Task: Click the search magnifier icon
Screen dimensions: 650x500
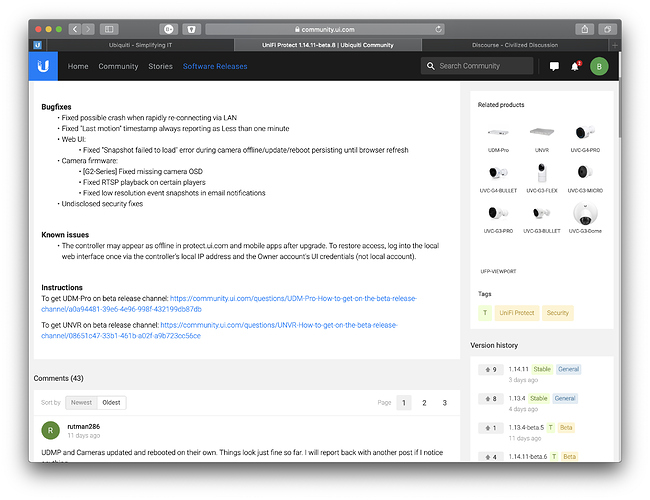Action: coord(431,66)
